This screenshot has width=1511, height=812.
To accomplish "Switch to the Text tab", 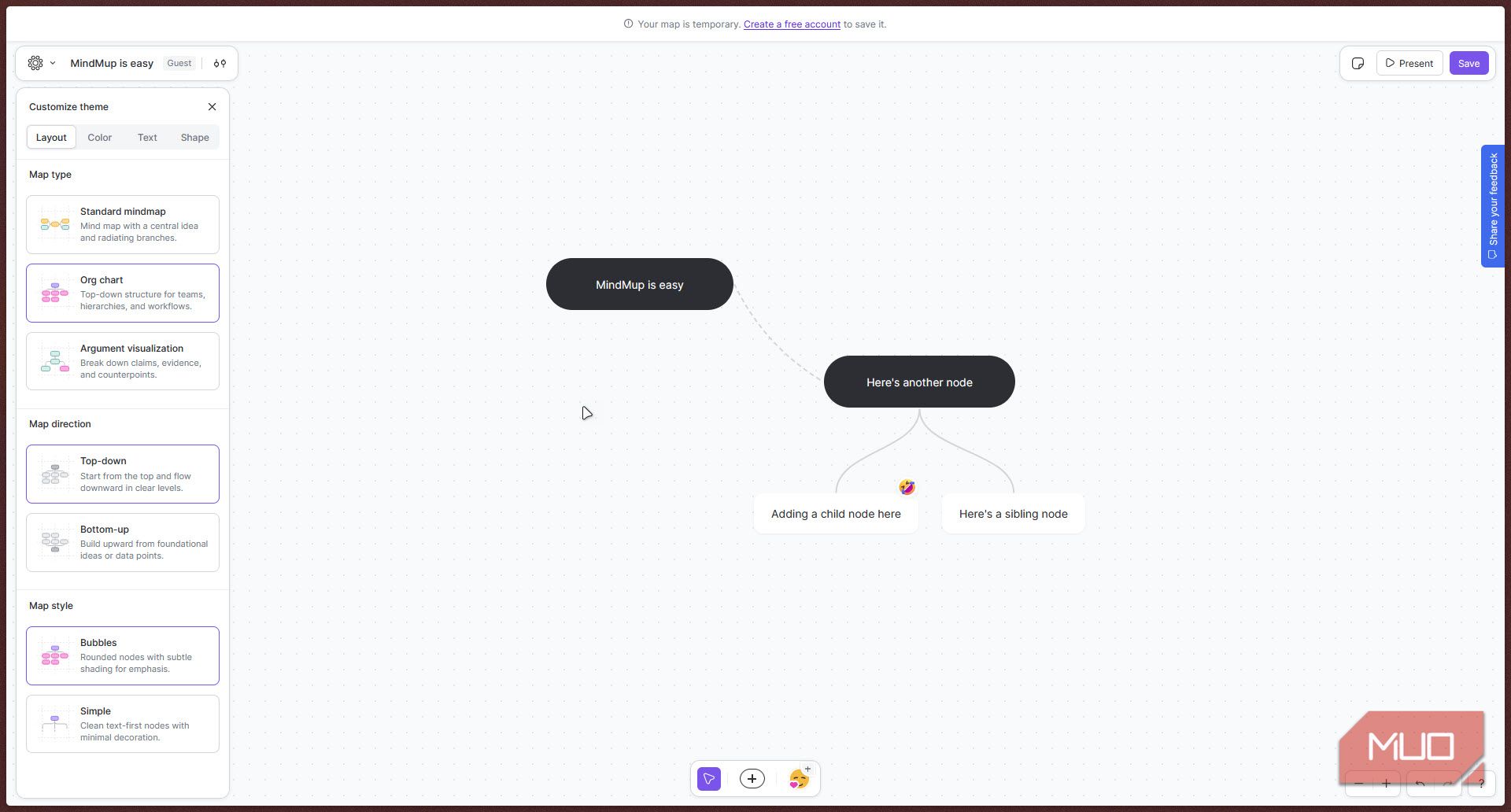I will click(147, 137).
